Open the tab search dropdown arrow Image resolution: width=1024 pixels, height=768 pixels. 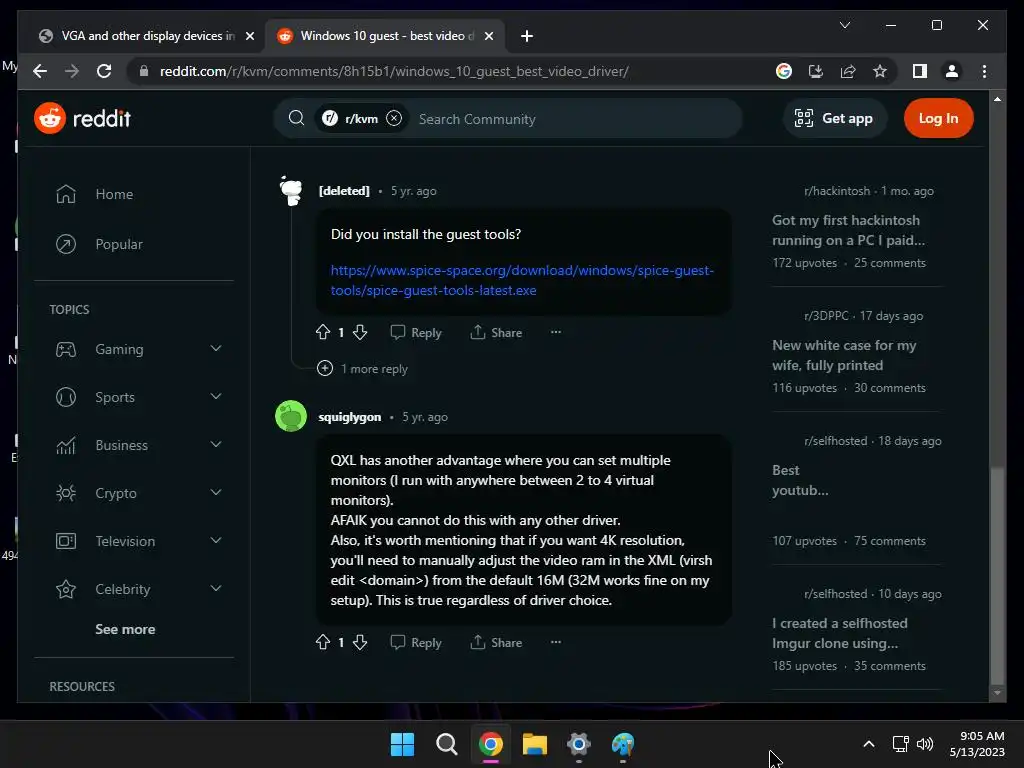coord(844,25)
